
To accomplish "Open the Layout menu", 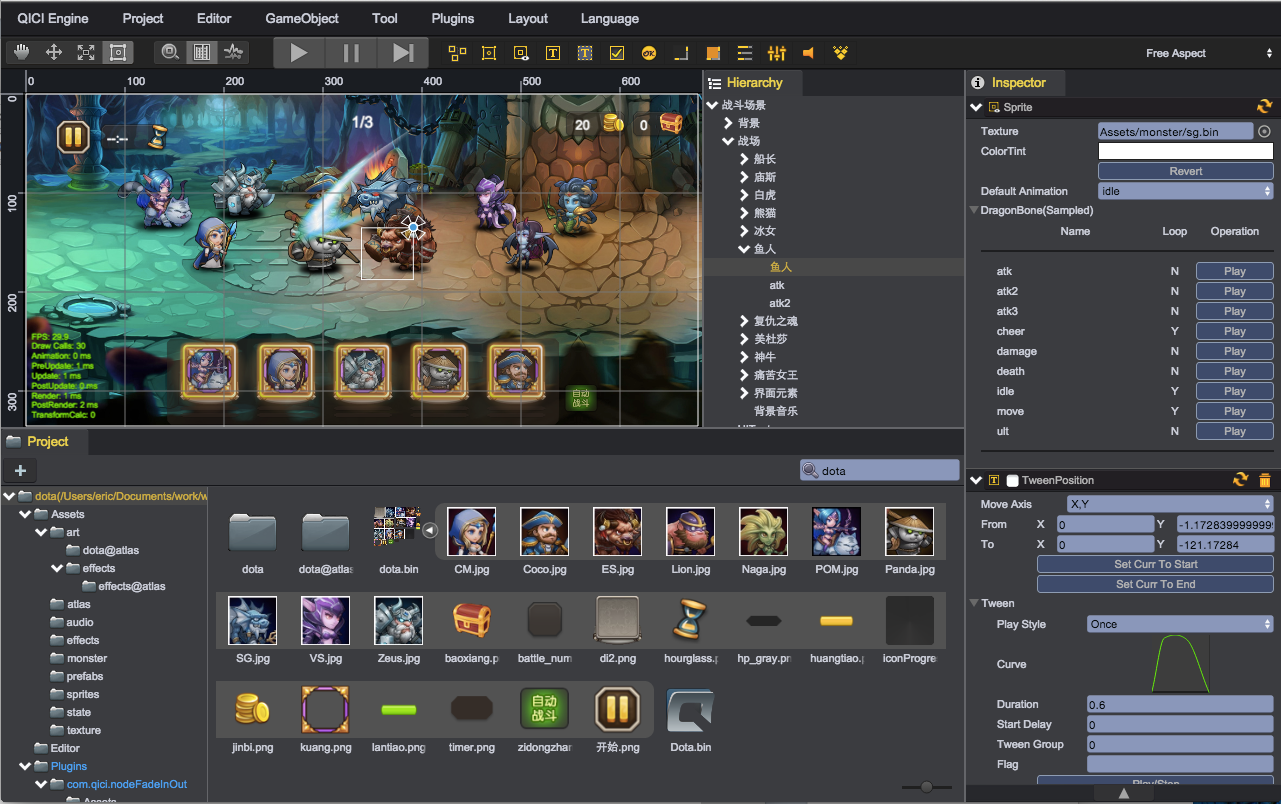I will coord(528,18).
